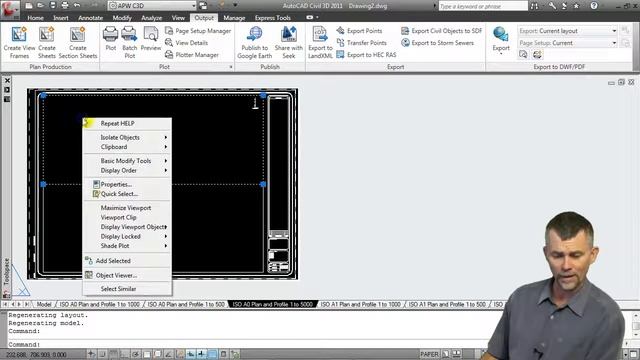Choose Viewport Clip in context menu
This screenshot has width=640, height=360.
[127, 218]
